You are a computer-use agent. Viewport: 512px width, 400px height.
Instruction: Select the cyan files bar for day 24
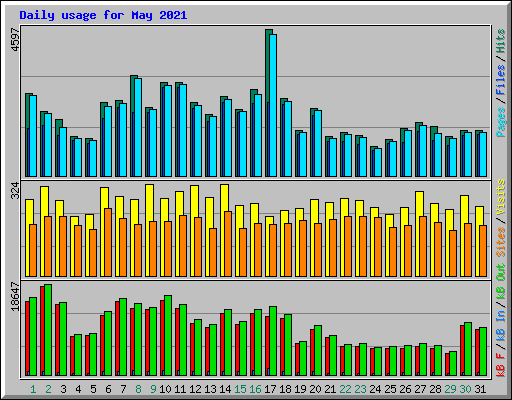[378, 162]
